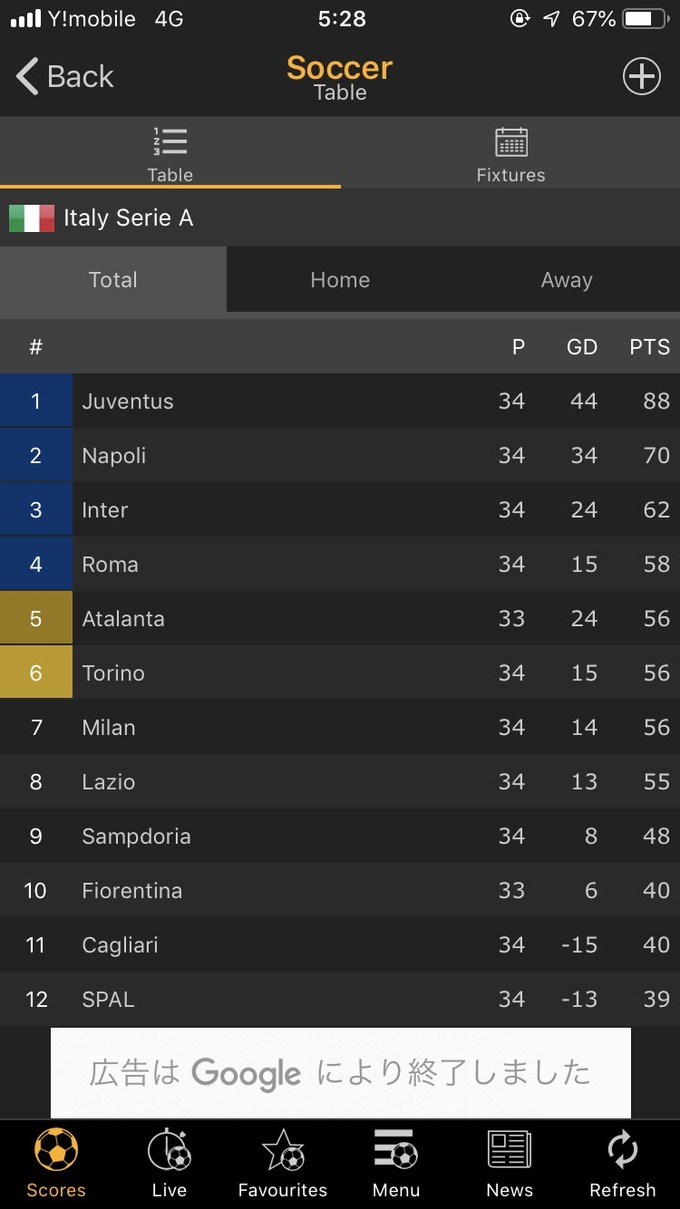
Task: Open the Live stopwatch icon
Action: click(x=169, y=1150)
